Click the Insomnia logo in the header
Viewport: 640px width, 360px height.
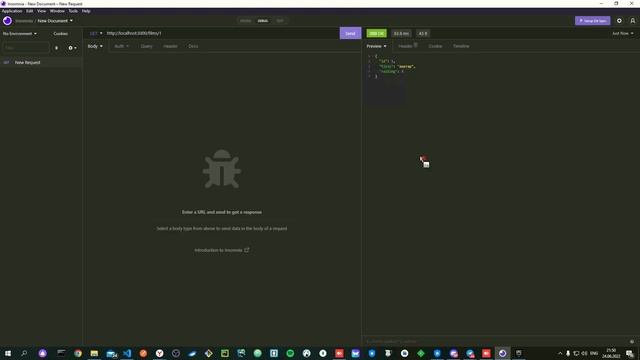7,21
